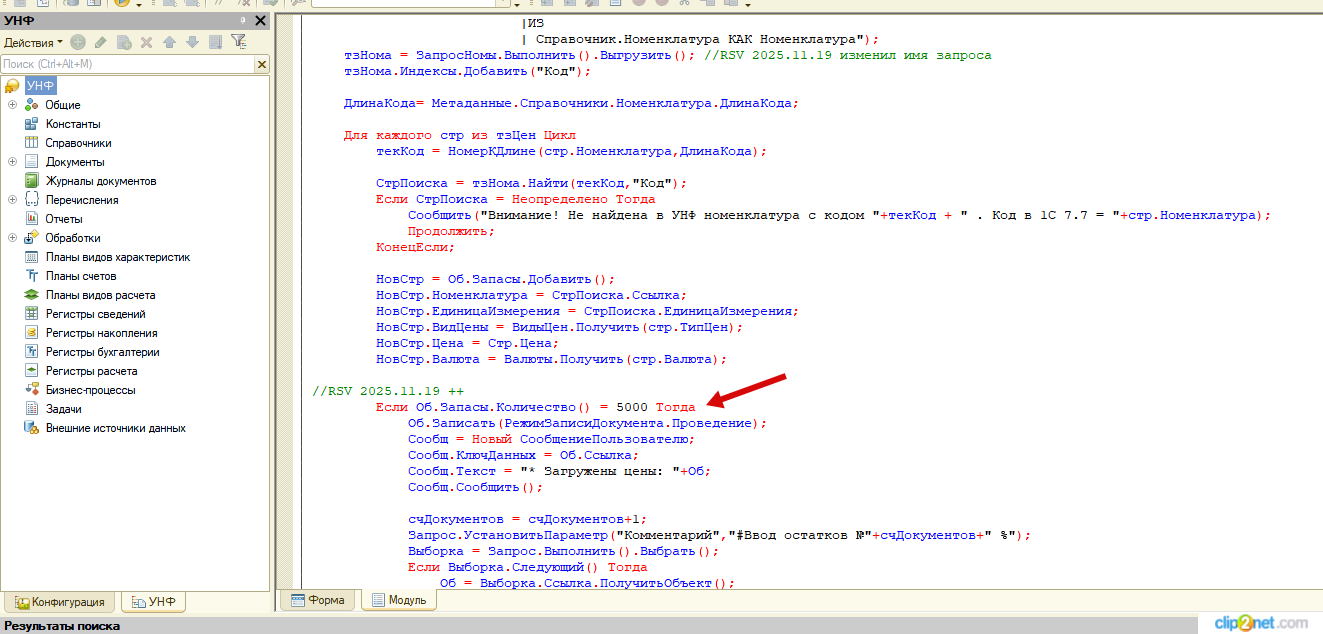Screen dimensions: 1323x634
Task: Select Отчеты in the configuration tree
Action: 64,219
